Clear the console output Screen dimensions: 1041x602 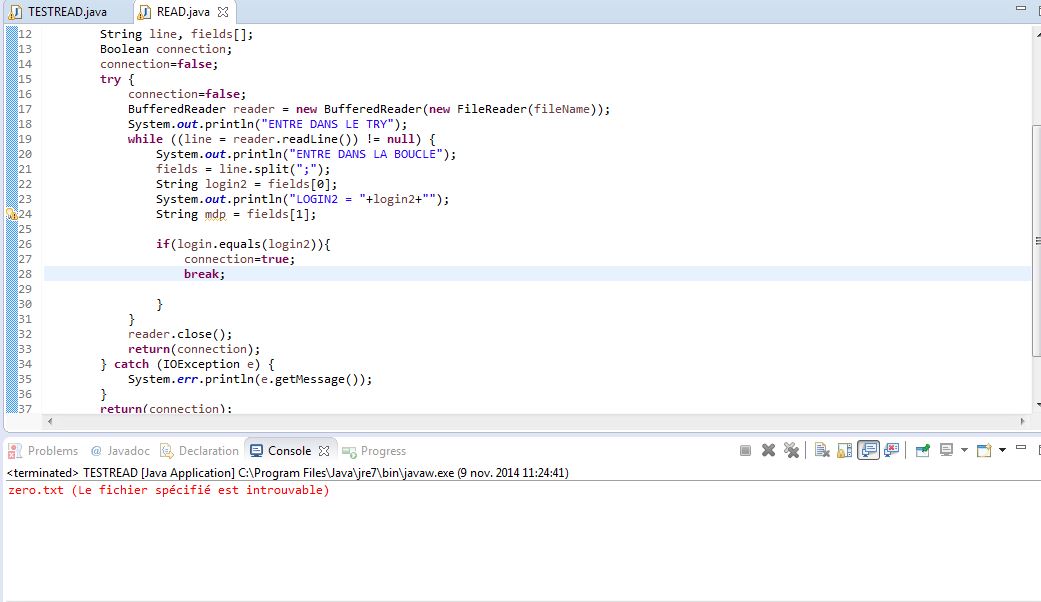point(821,451)
